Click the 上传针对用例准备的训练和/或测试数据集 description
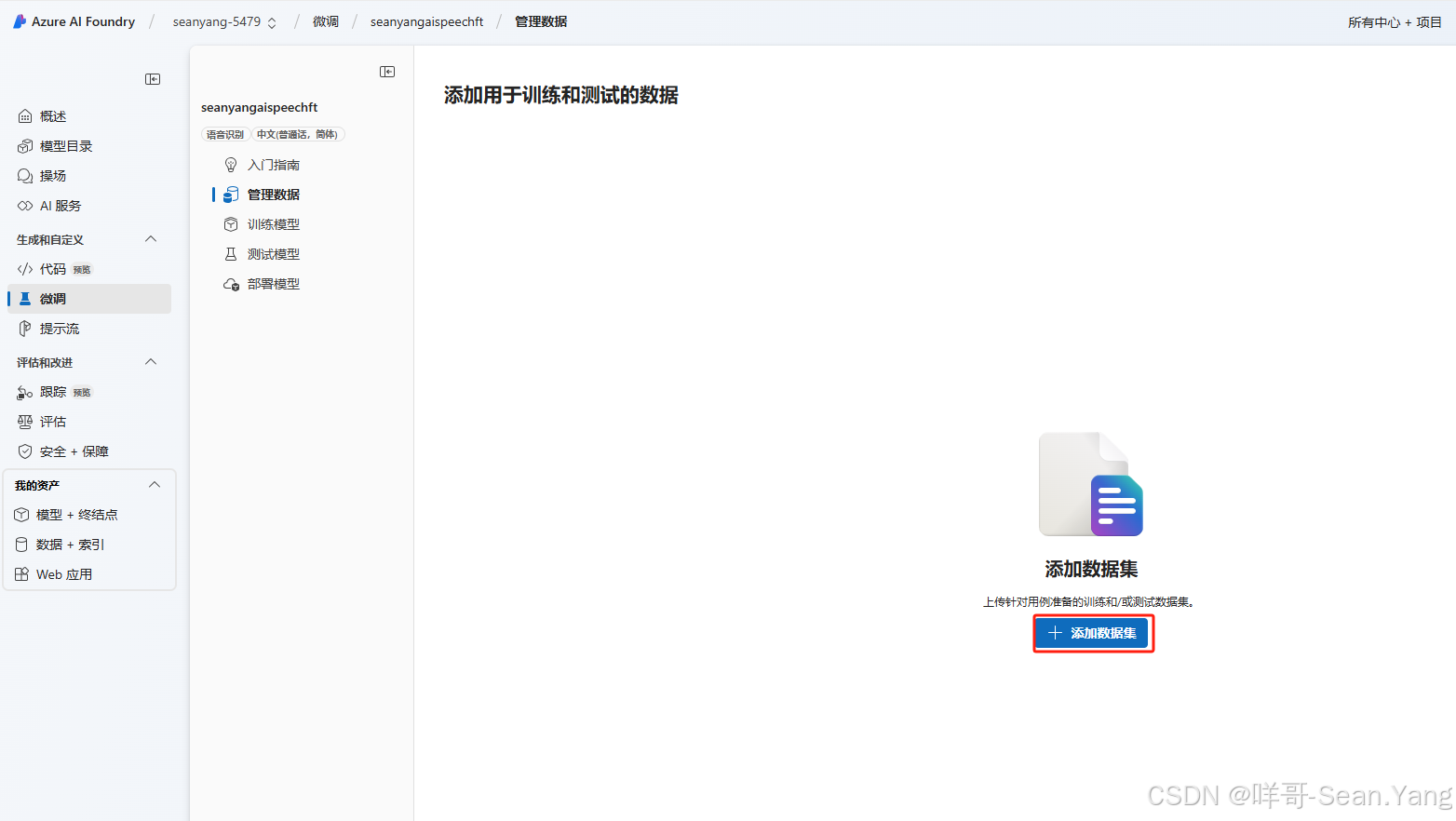Viewport: 1456px width, 821px height. (x=1089, y=602)
